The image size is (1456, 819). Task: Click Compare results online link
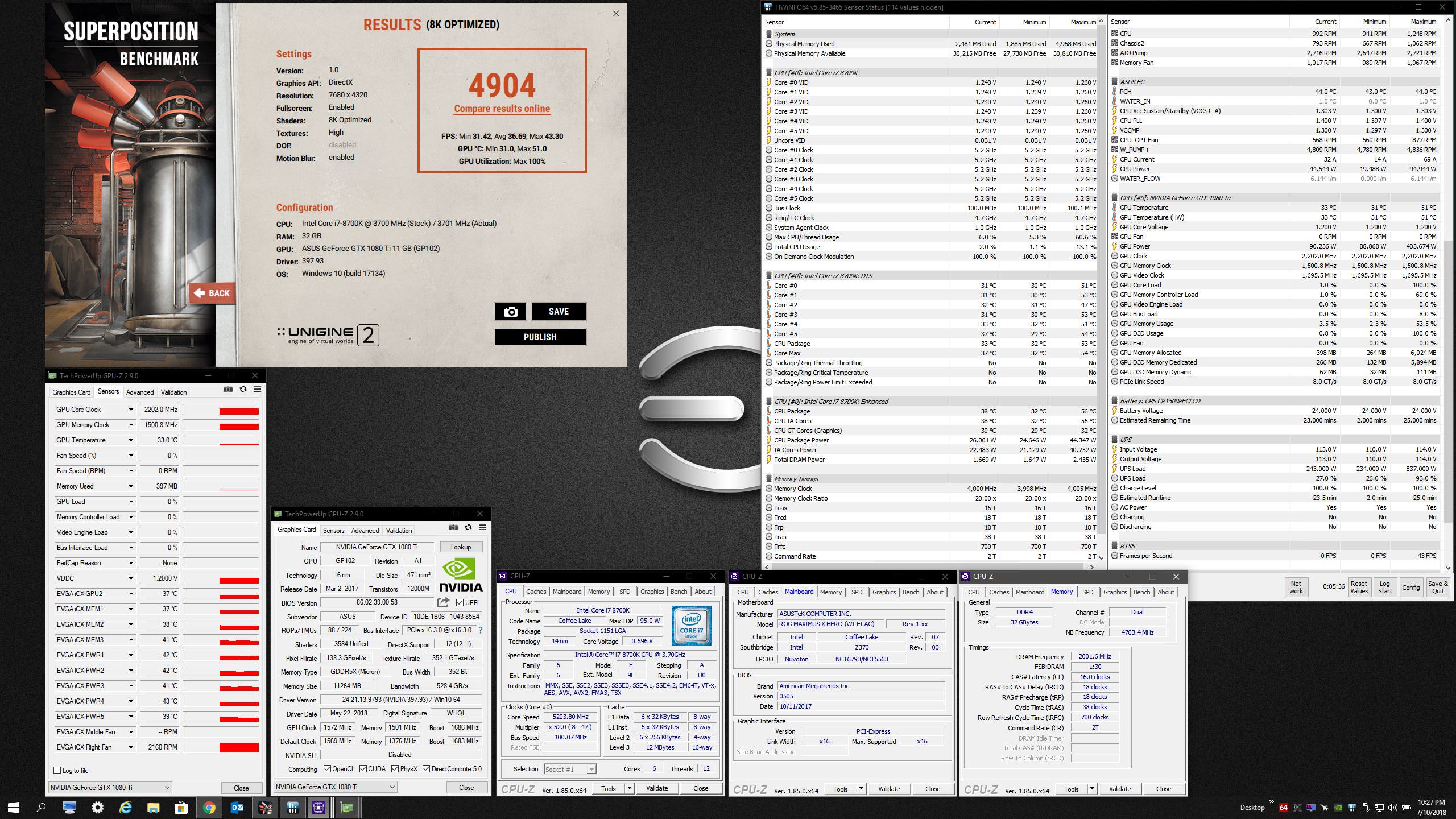tap(502, 109)
